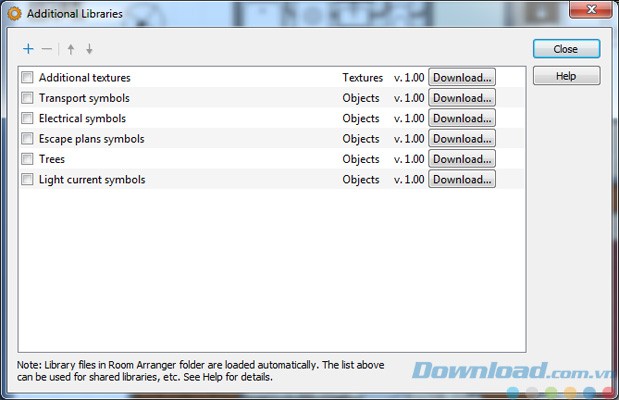Screen dimensions: 619x400
Task: Download the Electrical symbols library
Action: 462,118
